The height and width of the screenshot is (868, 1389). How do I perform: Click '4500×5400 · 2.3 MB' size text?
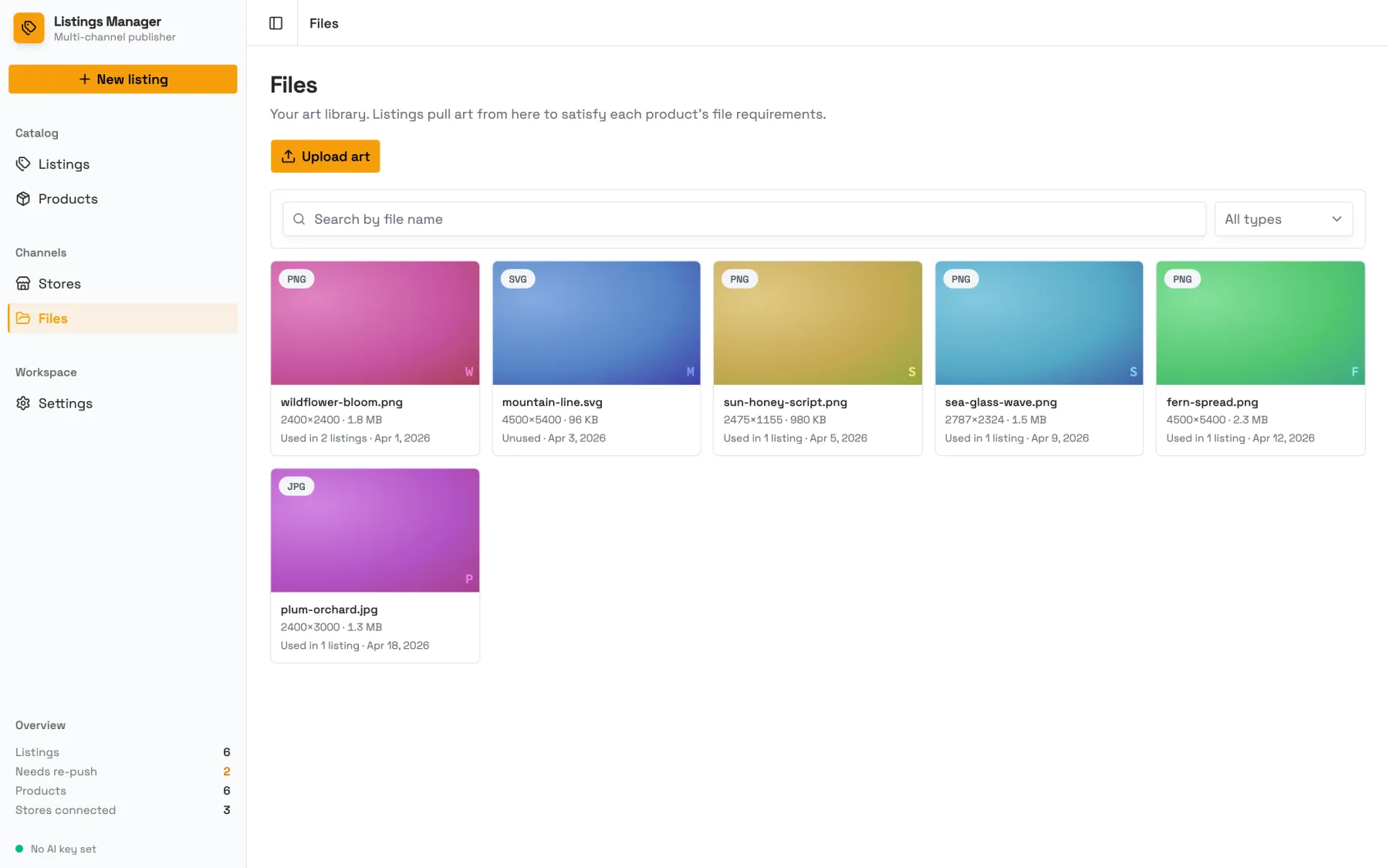(x=1217, y=420)
